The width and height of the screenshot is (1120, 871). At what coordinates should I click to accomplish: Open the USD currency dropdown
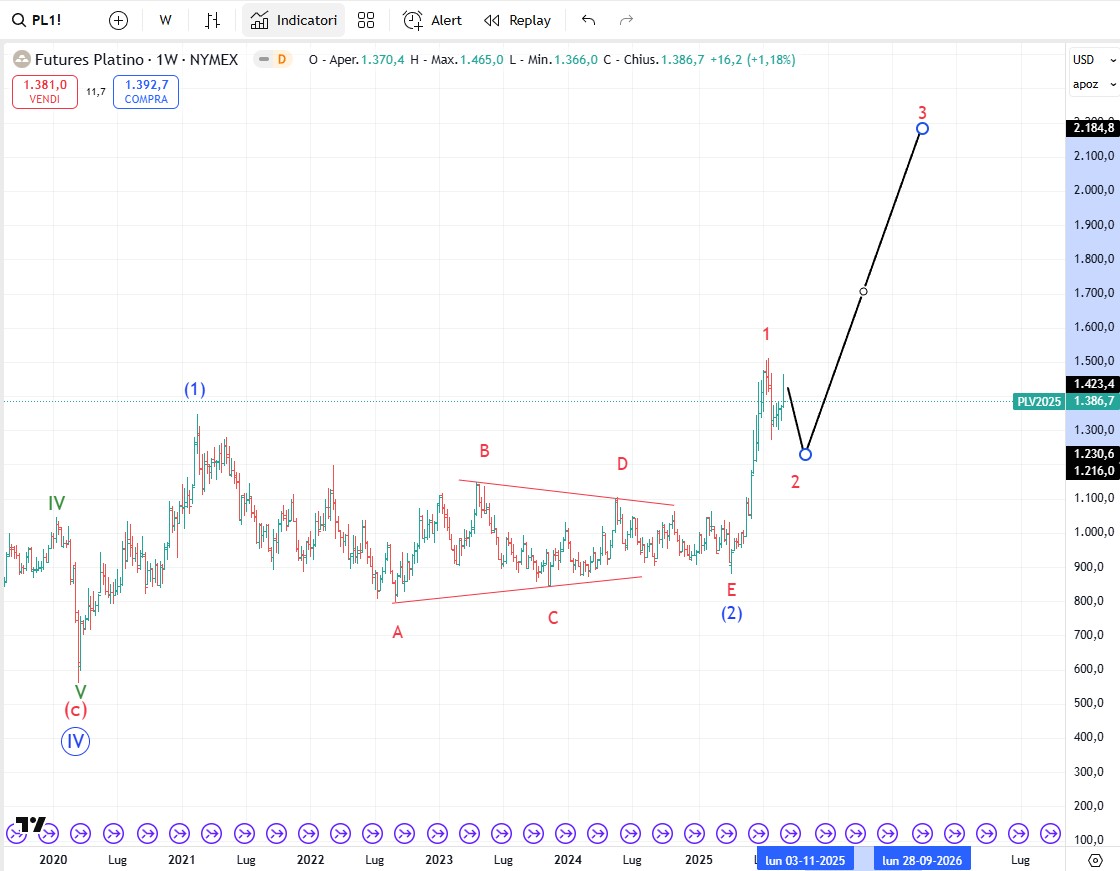1092,59
